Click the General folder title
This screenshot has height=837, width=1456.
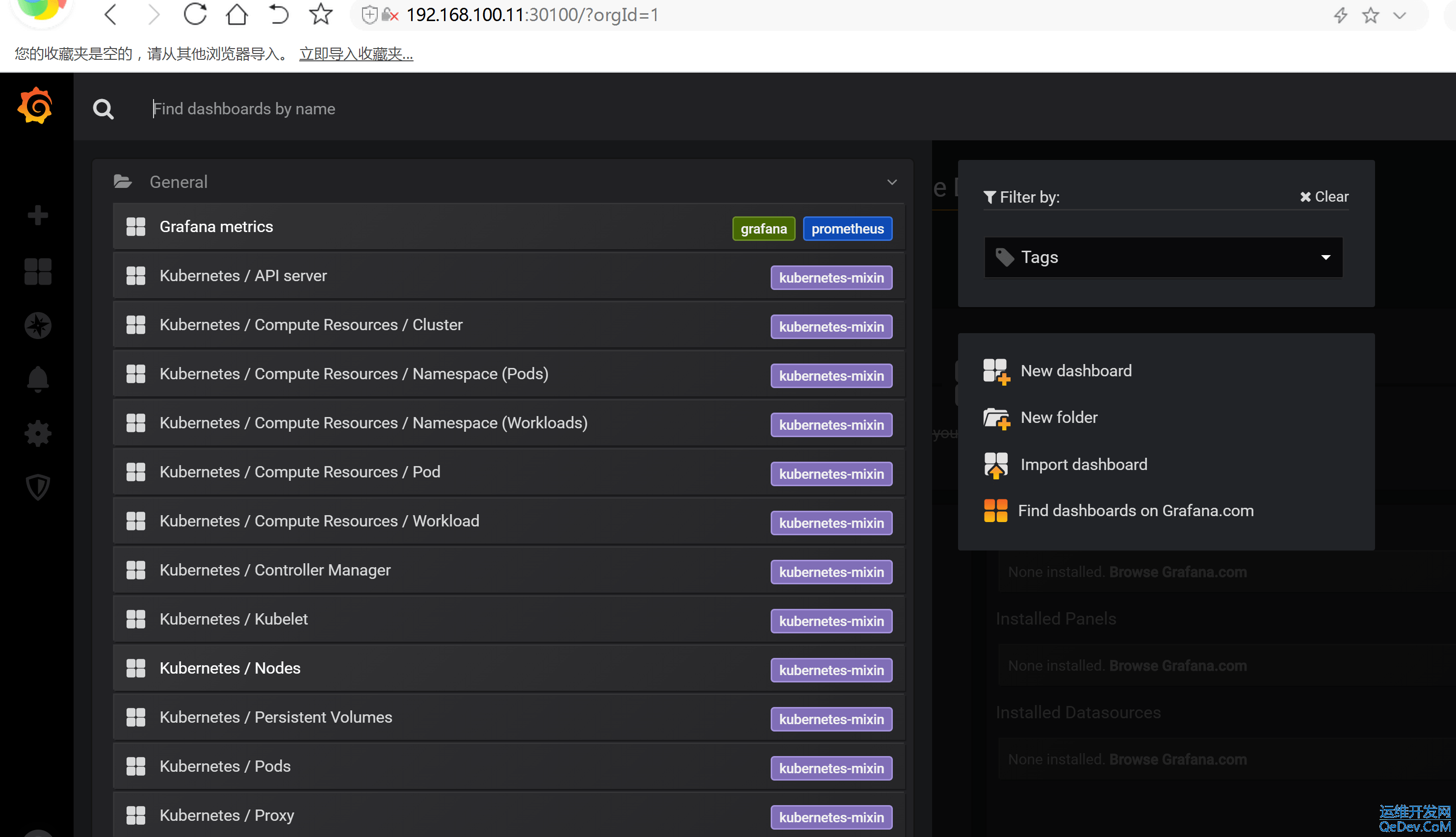pyautogui.click(x=178, y=182)
